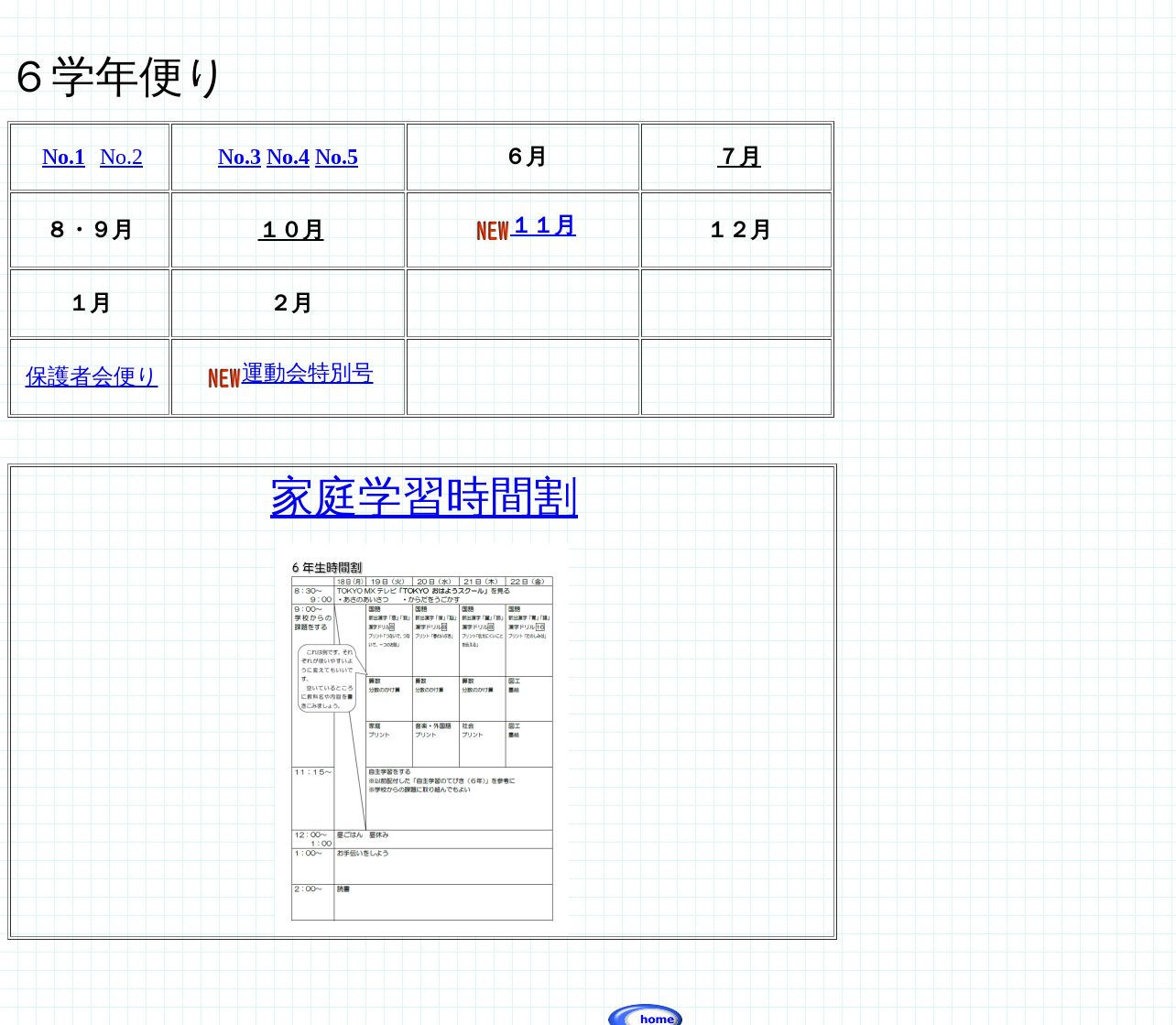This screenshot has width=1176, height=1025.
Task: Click the １２月 table cell text
Action: point(740,230)
